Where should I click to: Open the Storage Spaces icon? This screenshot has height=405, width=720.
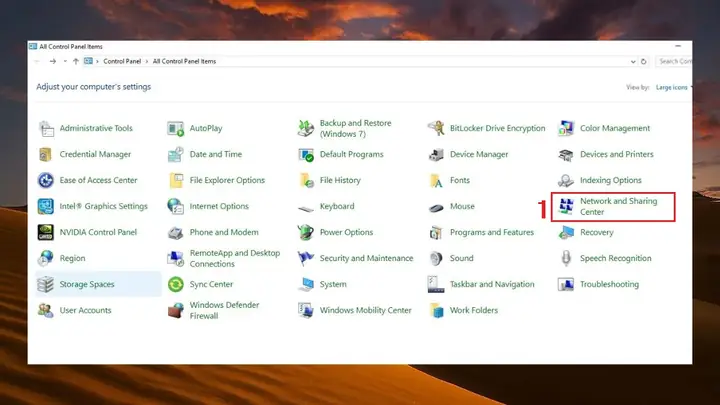(x=46, y=285)
